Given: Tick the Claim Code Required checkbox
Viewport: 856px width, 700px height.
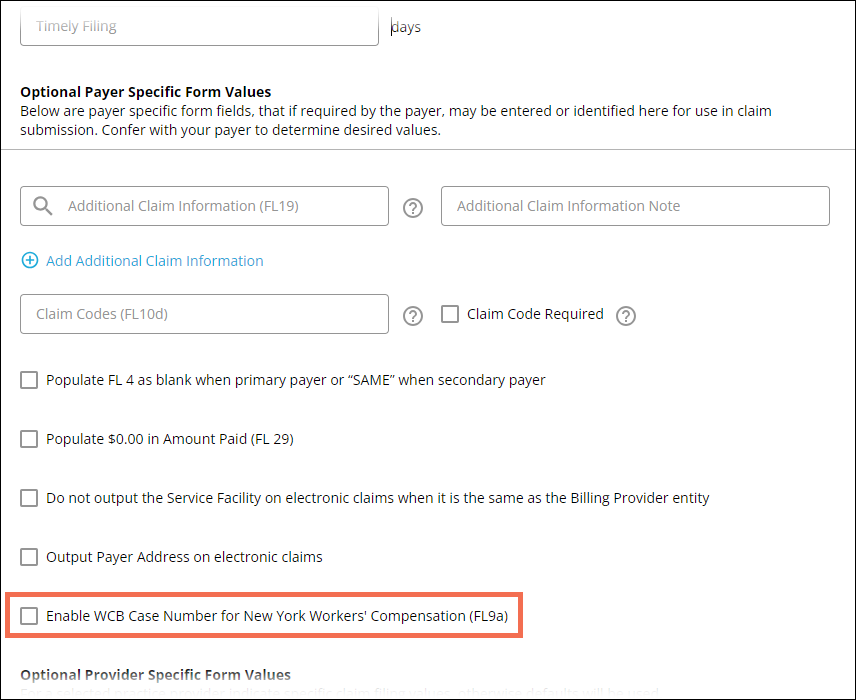Looking at the screenshot, I should coord(450,314).
